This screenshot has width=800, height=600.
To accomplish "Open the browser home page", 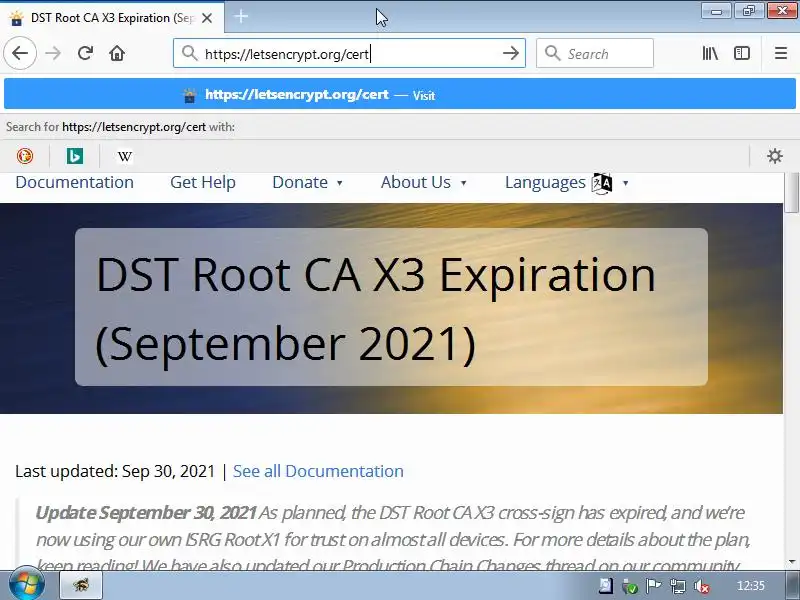I will [117, 53].
